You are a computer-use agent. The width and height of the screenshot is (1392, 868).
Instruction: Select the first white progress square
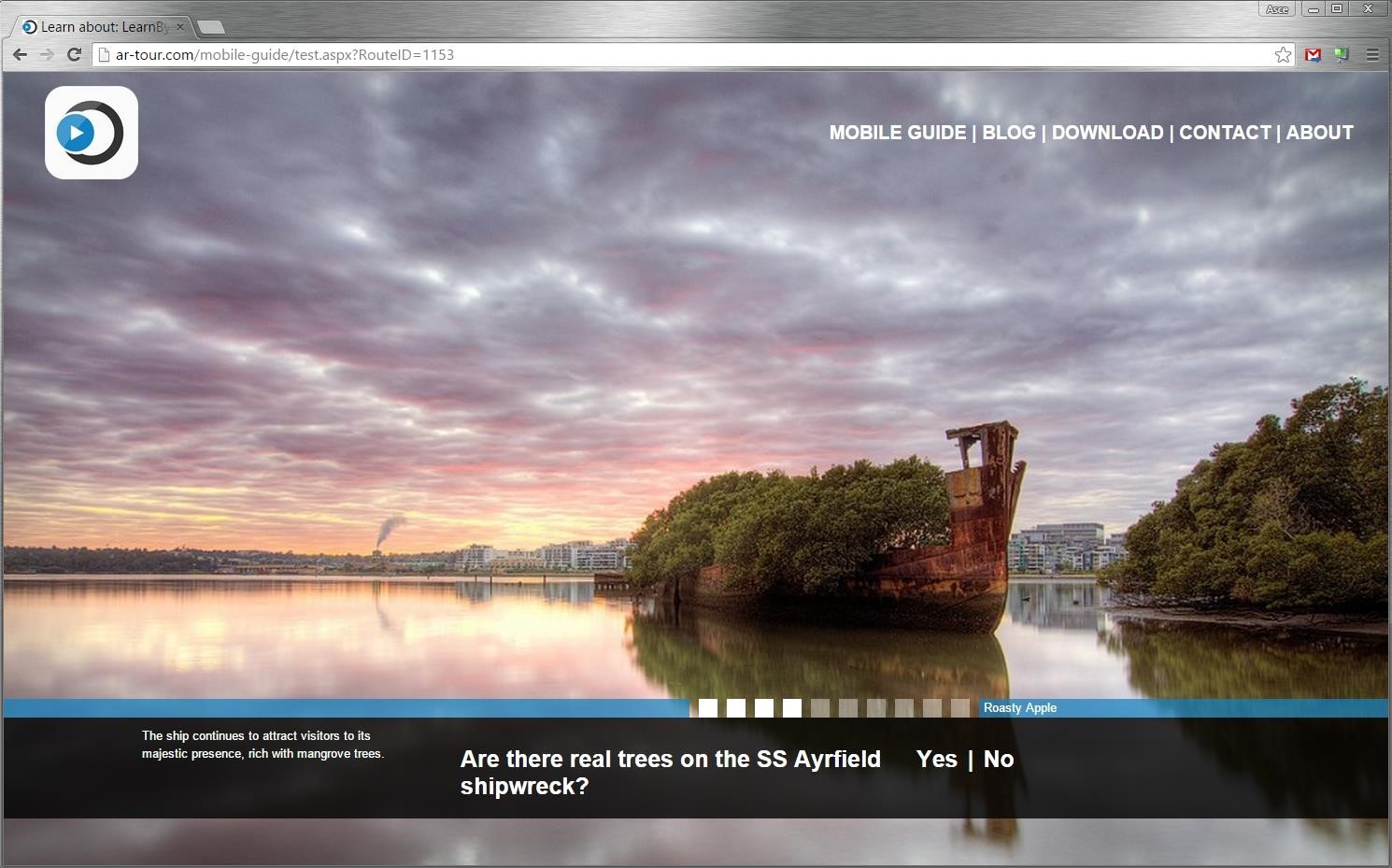[708, 708]
